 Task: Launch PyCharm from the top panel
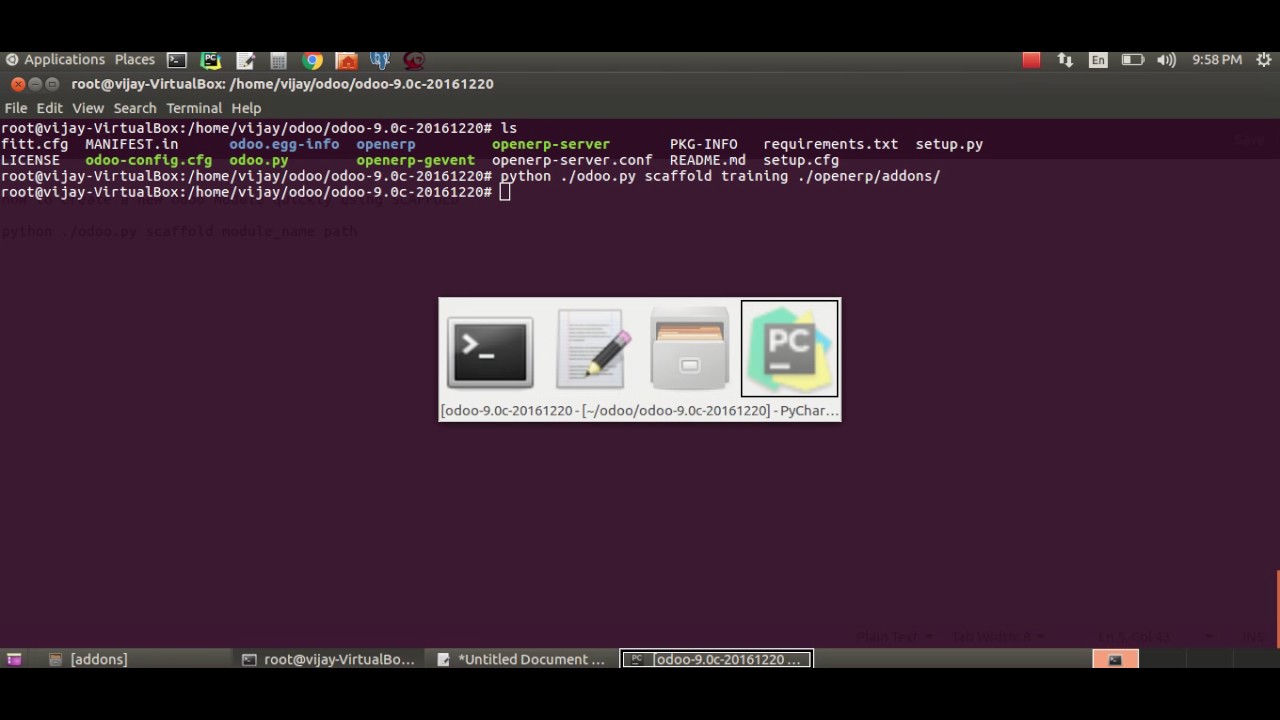211,60
